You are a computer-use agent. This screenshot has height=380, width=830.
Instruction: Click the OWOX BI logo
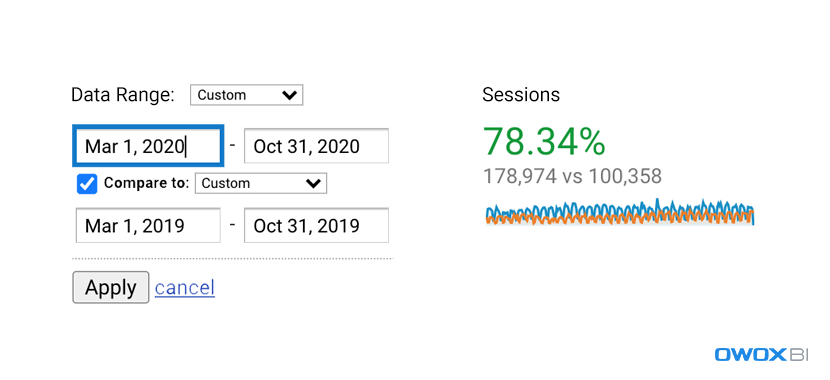point(761,355)
